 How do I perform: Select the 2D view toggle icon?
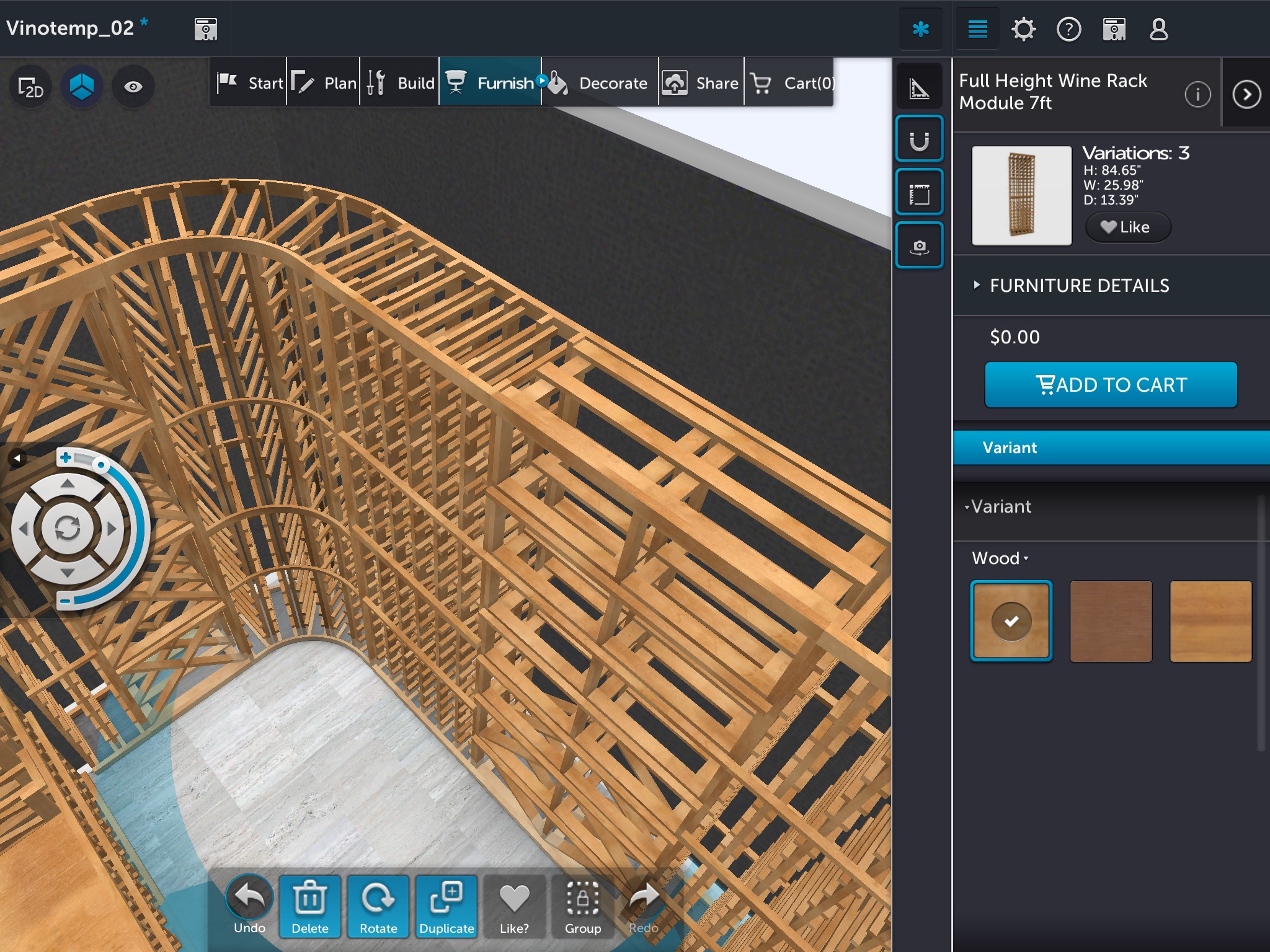(30, 89)
